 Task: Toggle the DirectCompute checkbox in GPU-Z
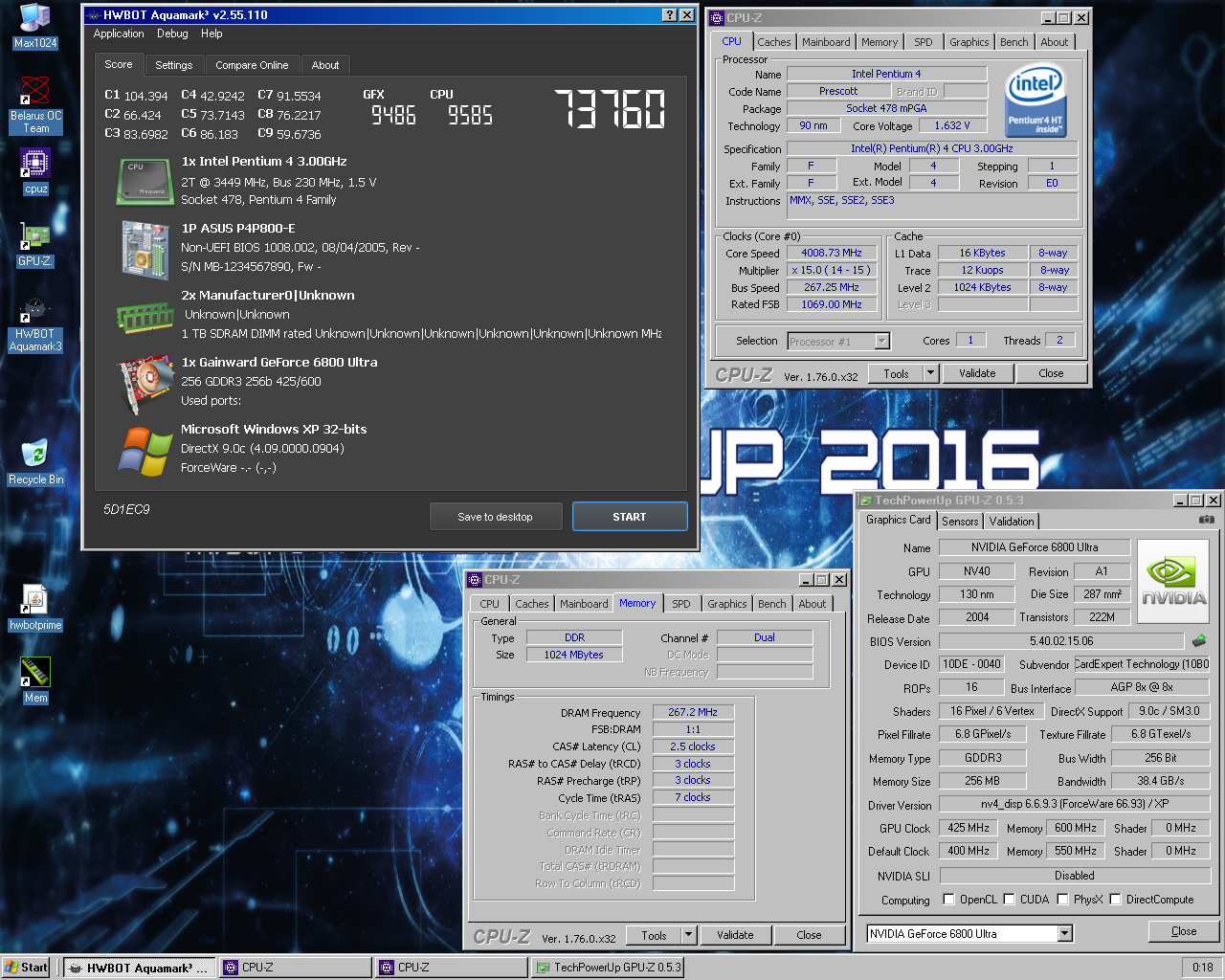(1115, 899)
